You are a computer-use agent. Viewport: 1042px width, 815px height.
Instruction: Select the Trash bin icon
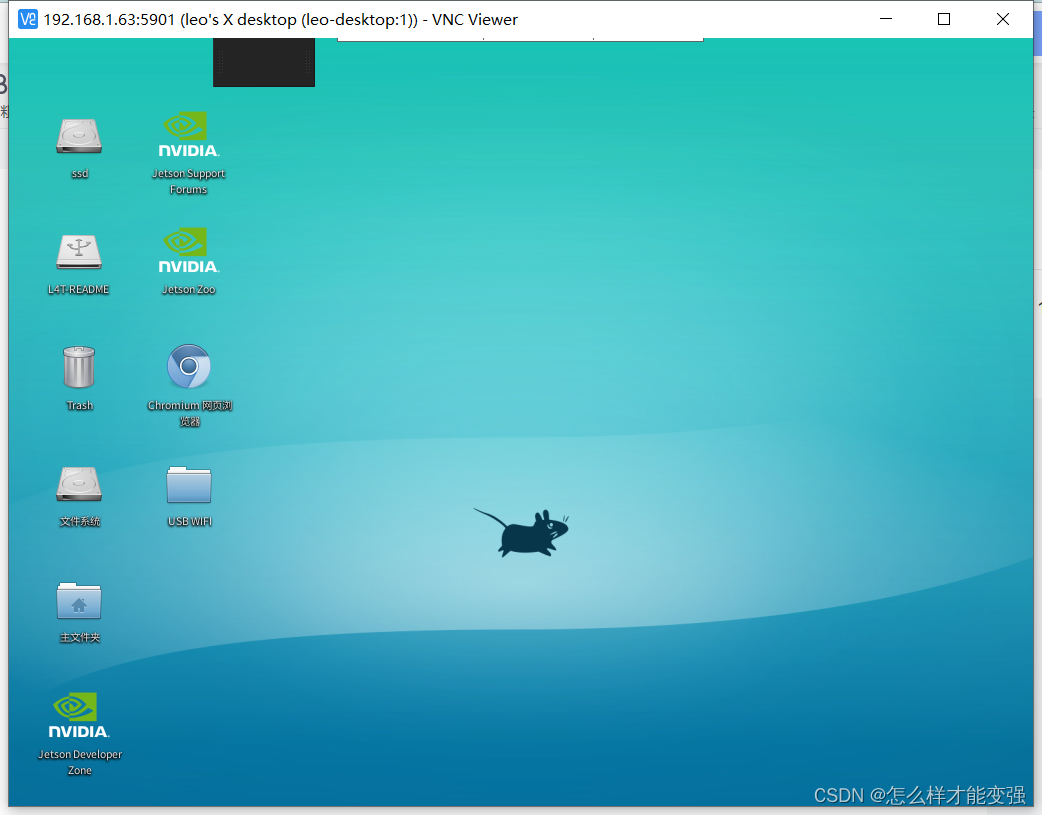[x=79, y=367]
